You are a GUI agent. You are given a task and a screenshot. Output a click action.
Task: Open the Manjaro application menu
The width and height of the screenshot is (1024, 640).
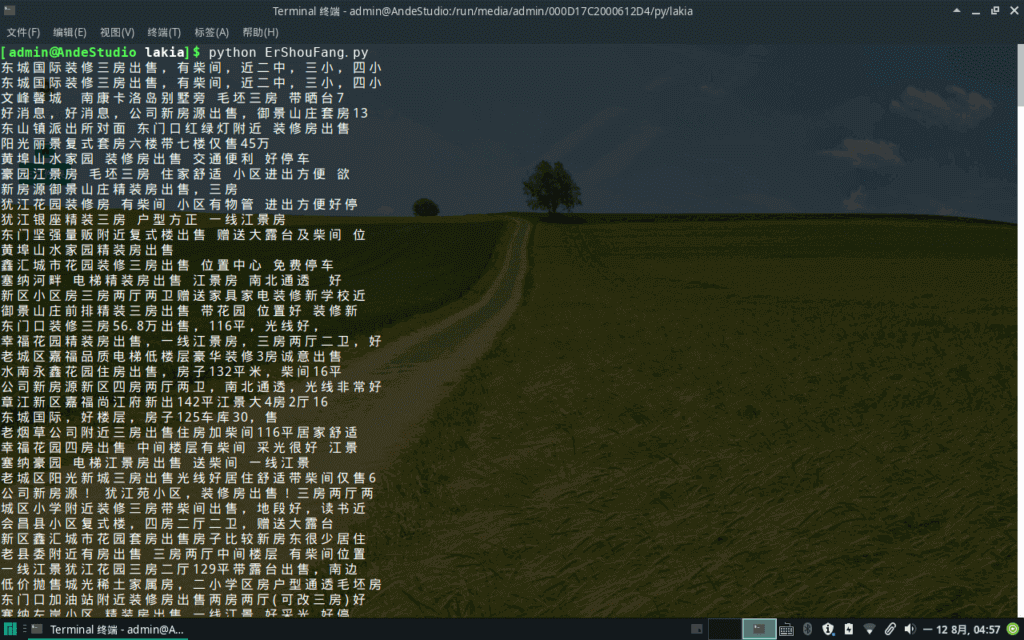pos(10,629)
